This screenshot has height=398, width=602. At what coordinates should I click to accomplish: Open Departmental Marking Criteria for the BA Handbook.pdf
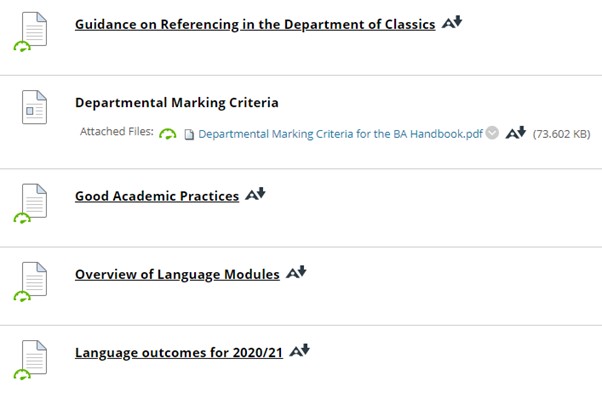[340, 134]
